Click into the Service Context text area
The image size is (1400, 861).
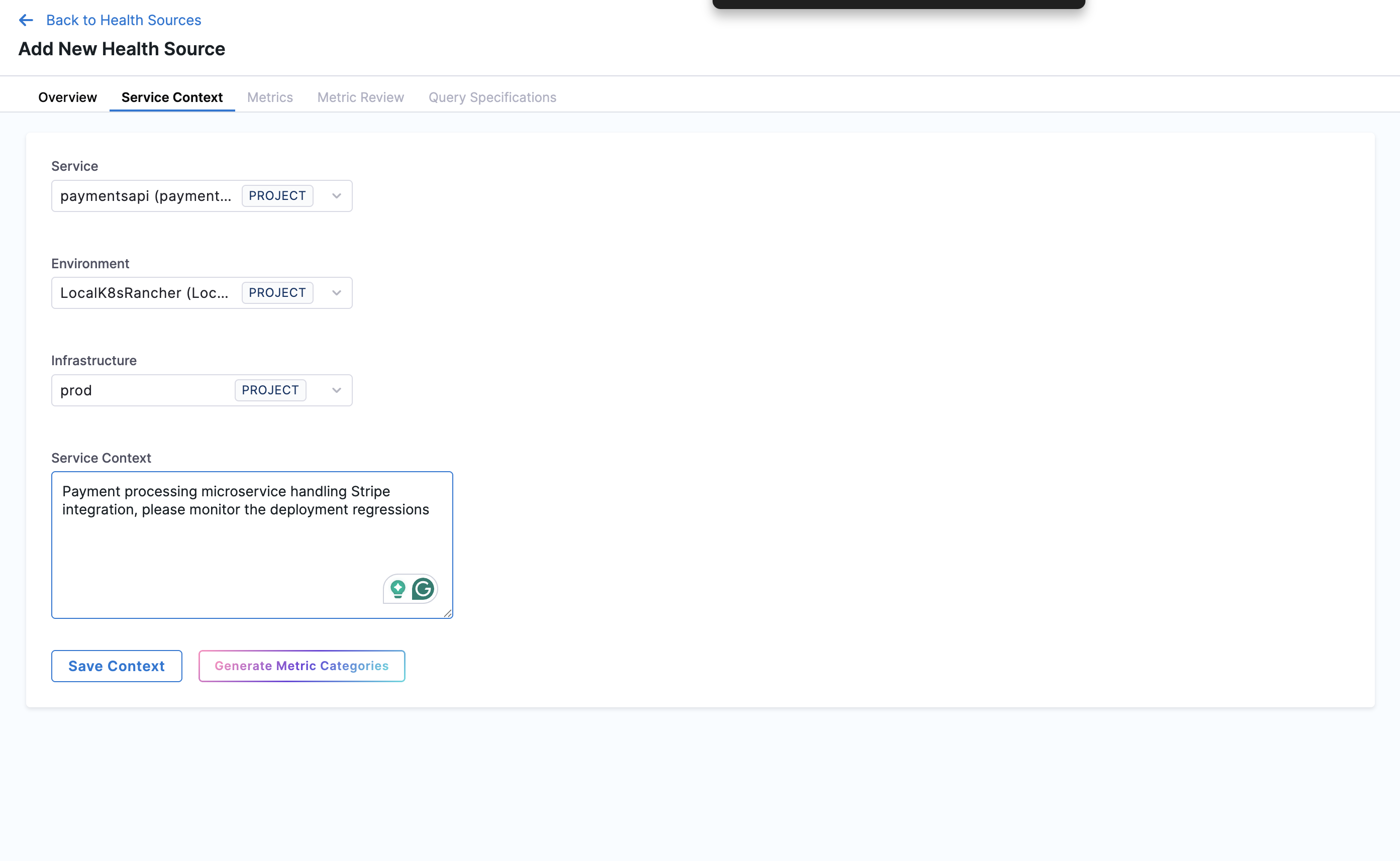pyautogui.click(x=252, y=545)
